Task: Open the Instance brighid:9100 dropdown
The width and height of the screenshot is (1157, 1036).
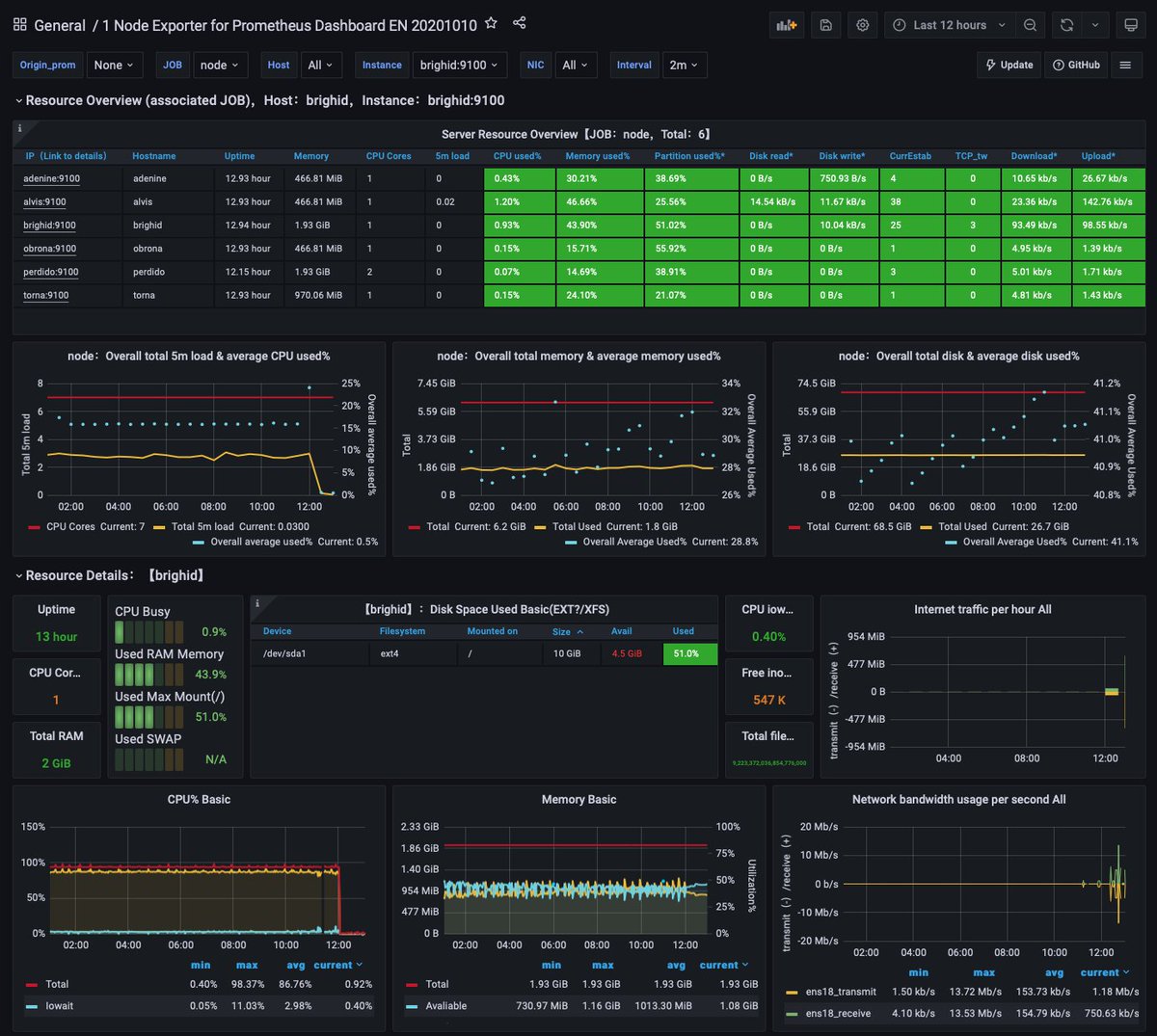Action: pyautogui.click(x=459, y=65)
